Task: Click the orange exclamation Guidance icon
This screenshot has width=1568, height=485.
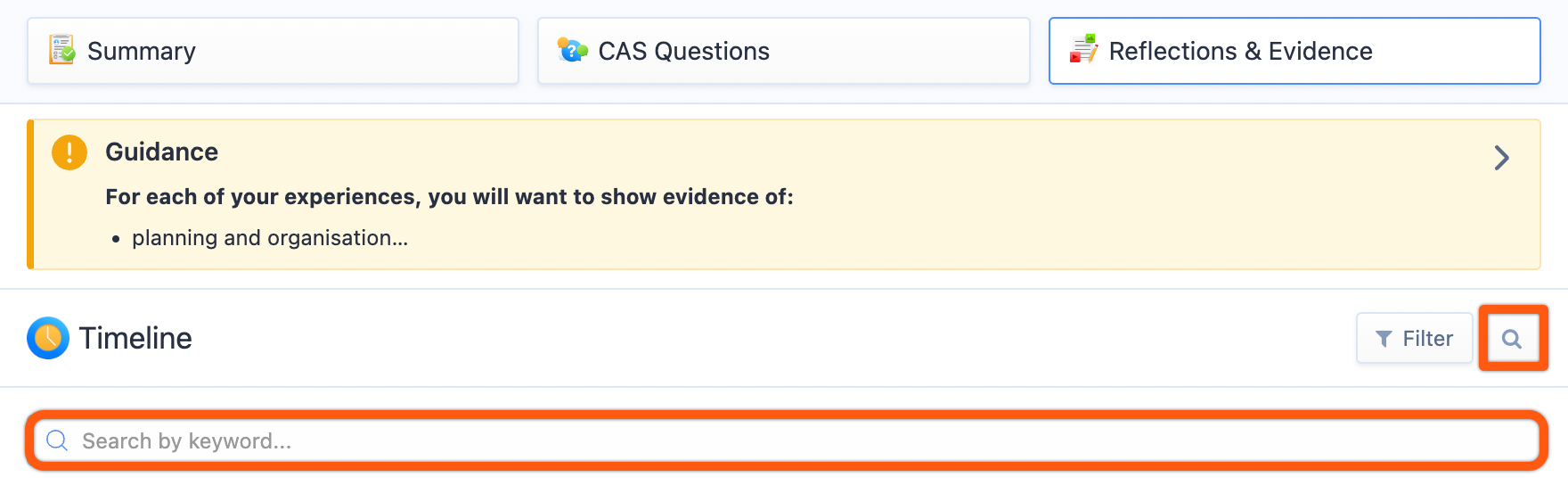Action: pyautogui.click(x=69, y=152)
